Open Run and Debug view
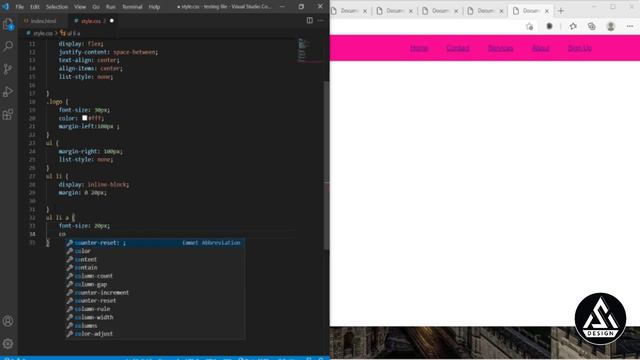The height and width of the screenshot is (360, 640). tap(8, 92)
